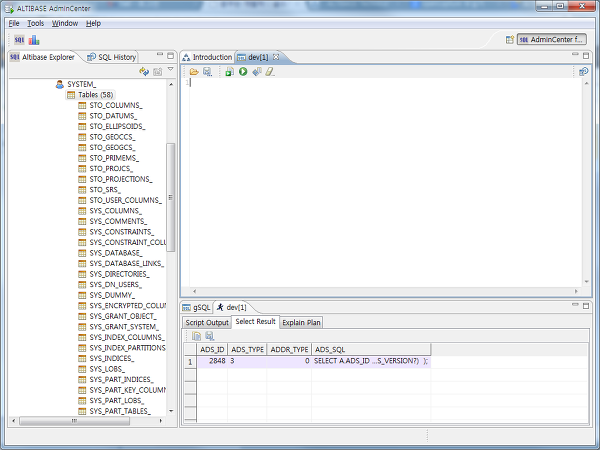Close the dev[1] editor tab

[276, 57]
